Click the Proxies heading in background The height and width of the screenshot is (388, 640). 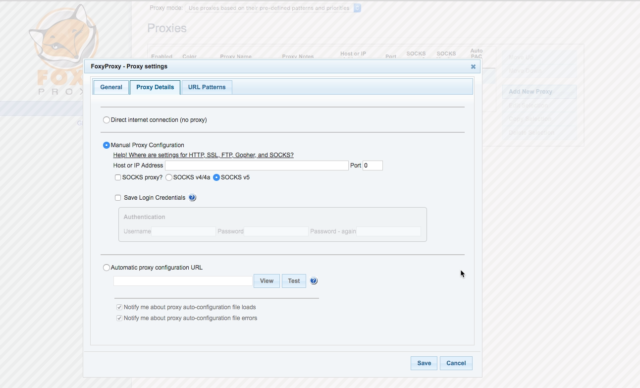[x=167, y=28]
